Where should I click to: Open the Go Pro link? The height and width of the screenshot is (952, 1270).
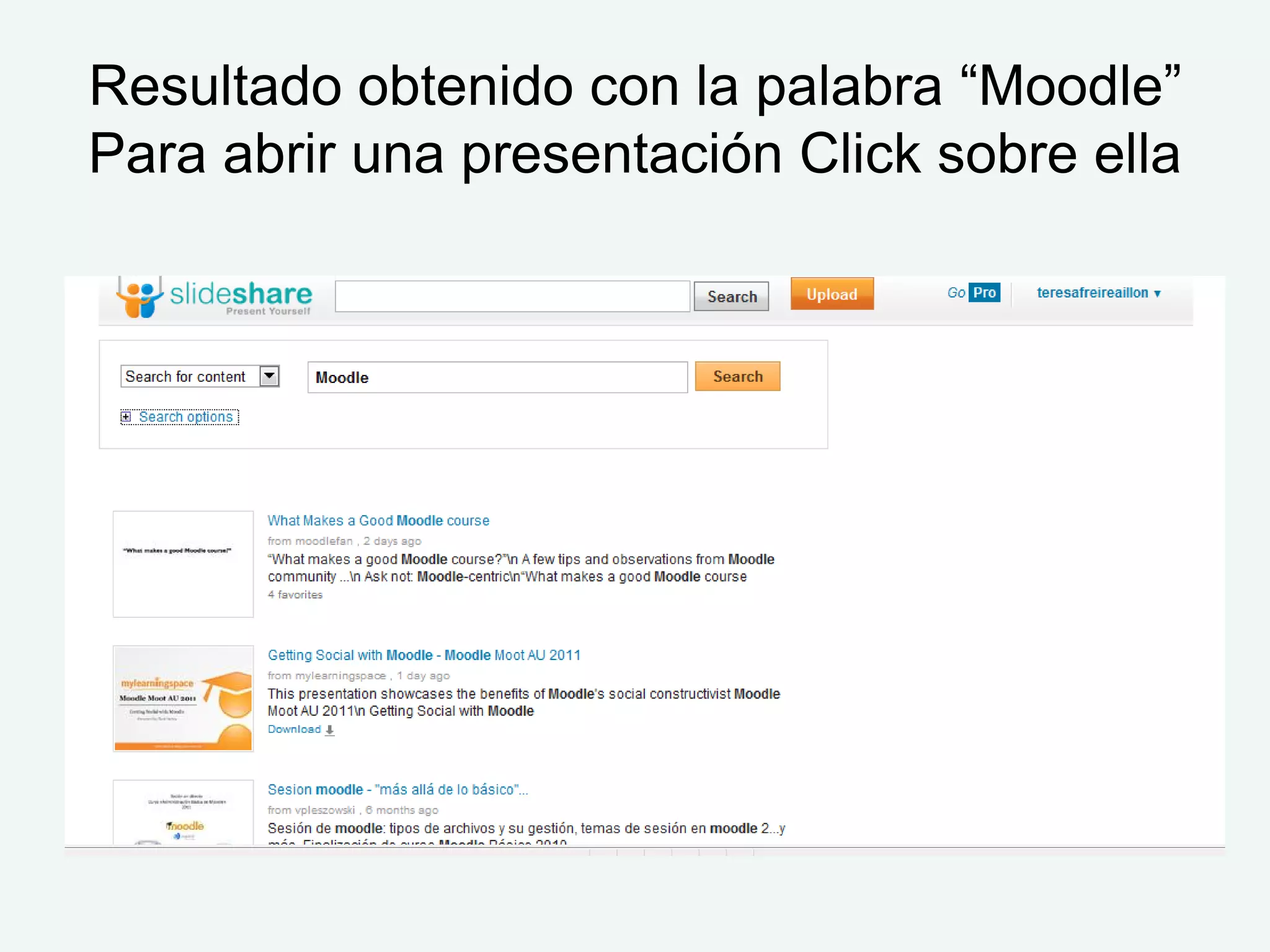973,293
